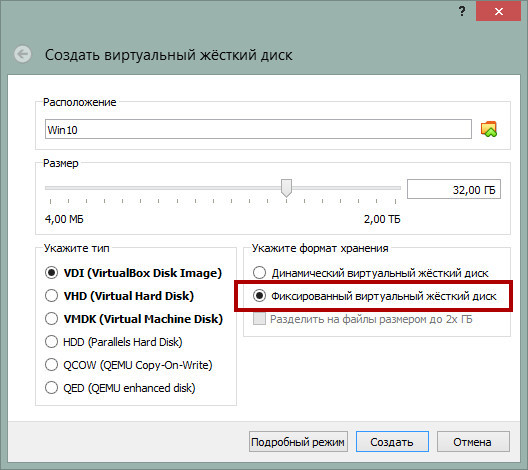Click the 32,00 ГБ size input field
Image resolution: width=528 pixels, height=470 pixels.
[x=454, y=190]
